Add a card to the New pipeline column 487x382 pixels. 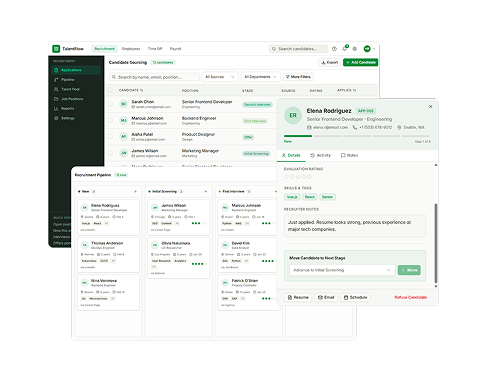(x=135, y=192)
